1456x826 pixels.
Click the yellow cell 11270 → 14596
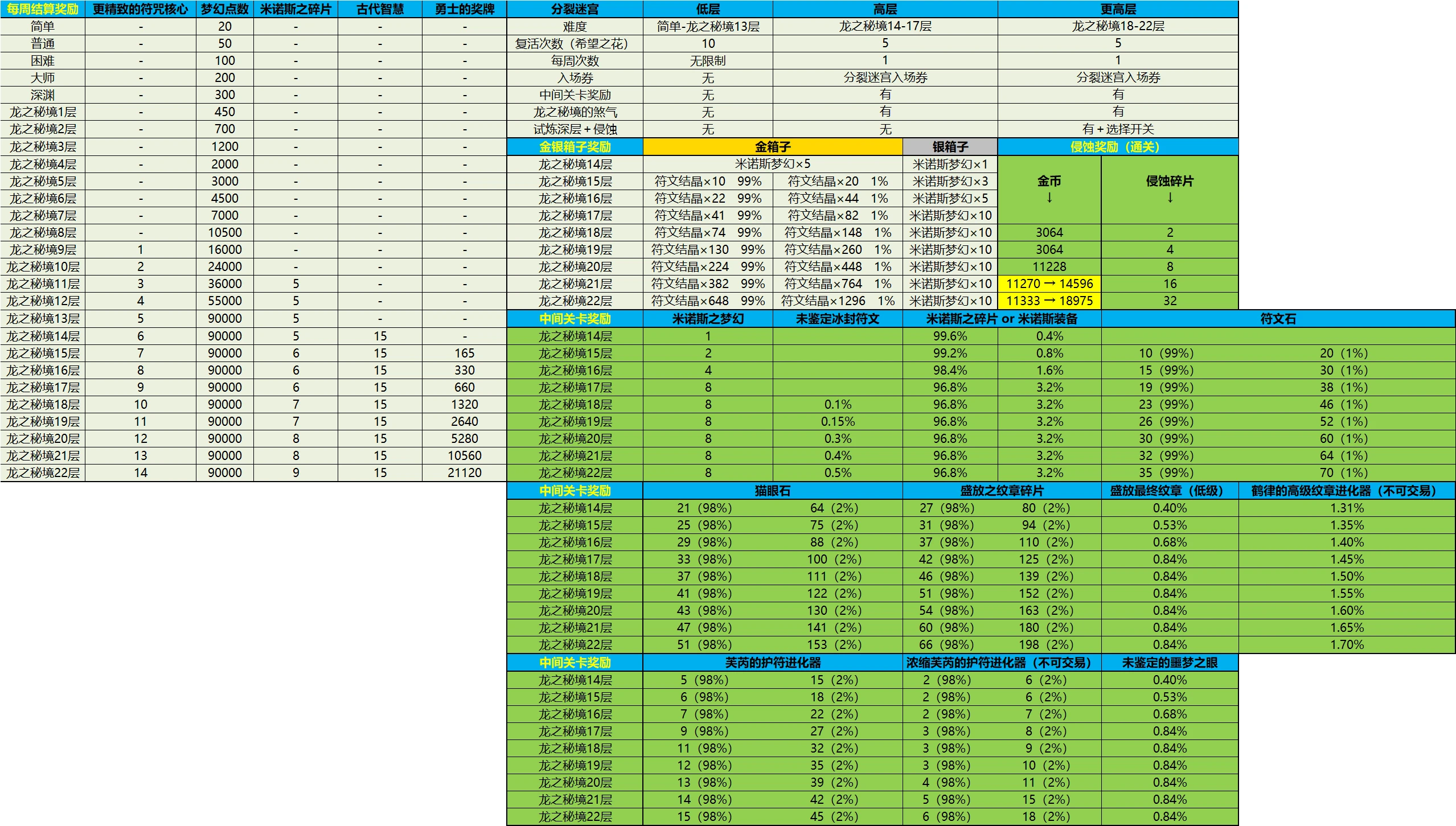1049,283
